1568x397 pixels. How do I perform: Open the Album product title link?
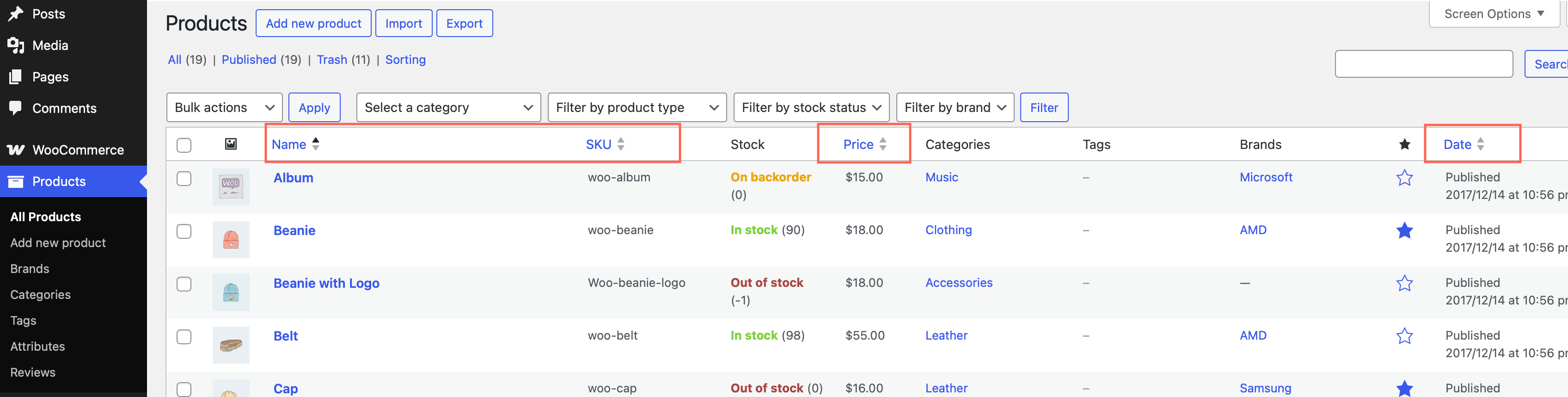294,178
